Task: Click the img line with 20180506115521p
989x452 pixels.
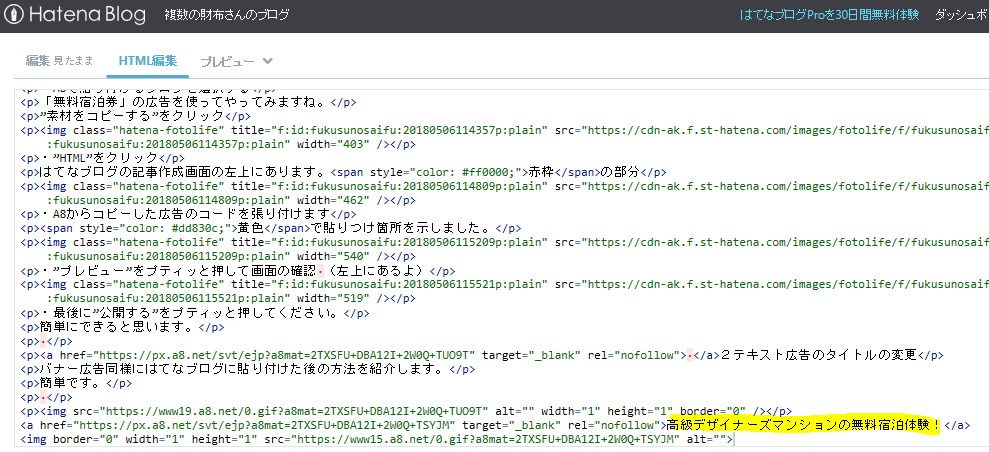Action: tap(505, 285)
